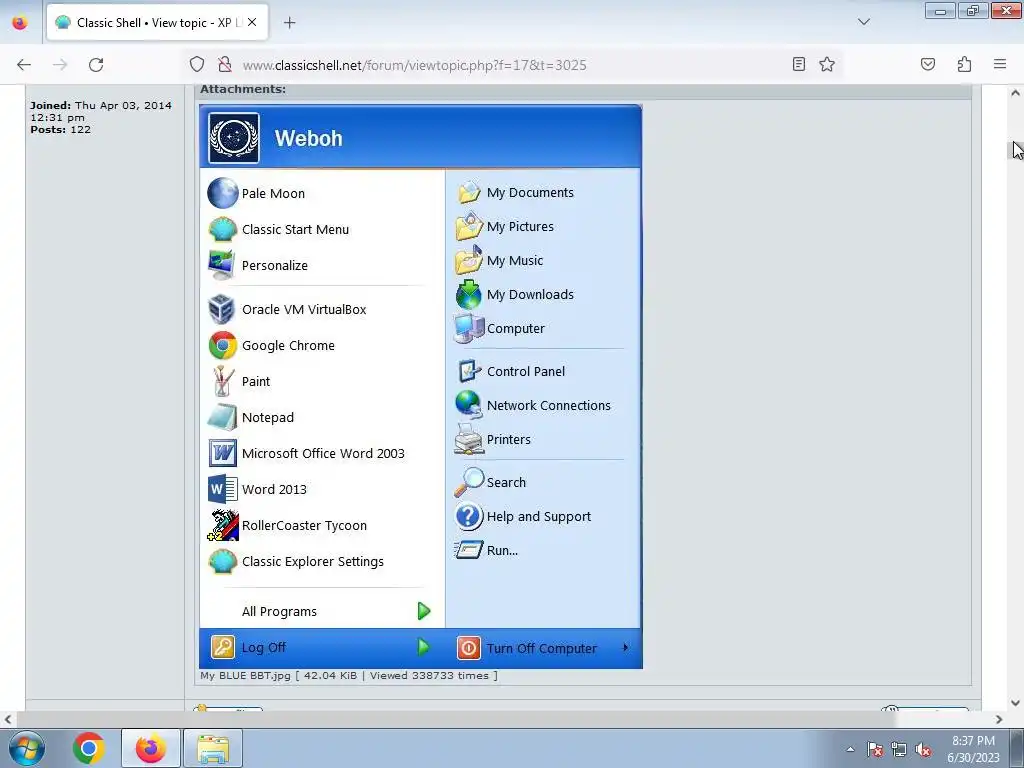This screenshot has height=768, width=1024.
Task: Click the Word 2013 icon
Action: (223, 489)
